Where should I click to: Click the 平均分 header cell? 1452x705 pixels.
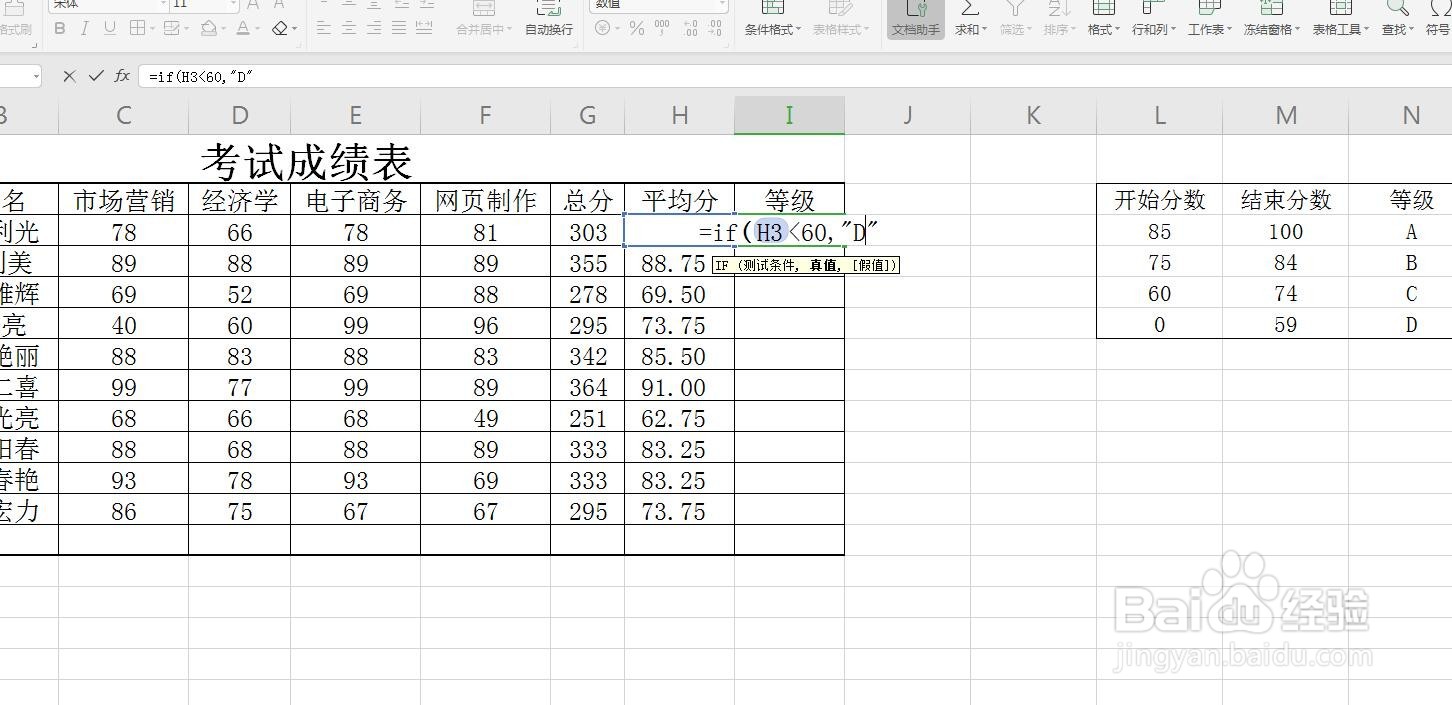coord(679,199)
